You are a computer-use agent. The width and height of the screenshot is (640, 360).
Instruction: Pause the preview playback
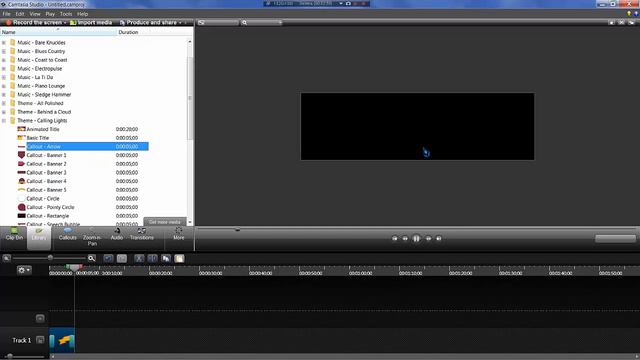(416, 238)
